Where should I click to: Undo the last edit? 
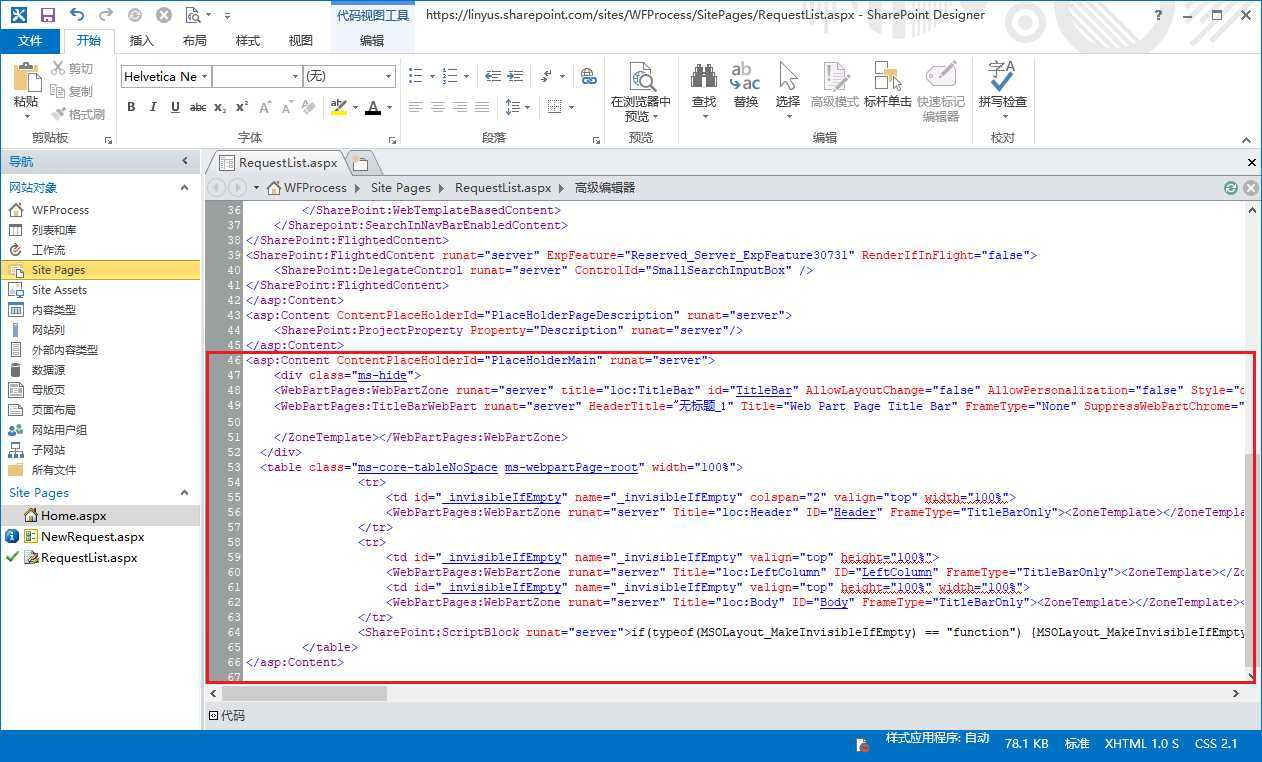point(77,15)
